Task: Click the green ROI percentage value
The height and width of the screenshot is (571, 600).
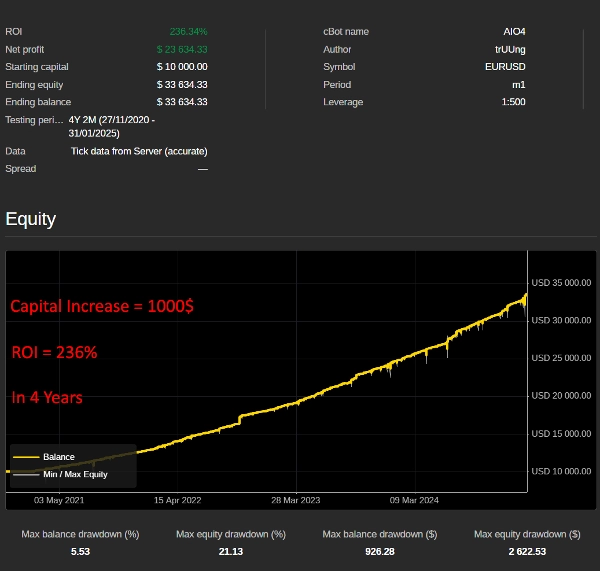Action: 188,32
